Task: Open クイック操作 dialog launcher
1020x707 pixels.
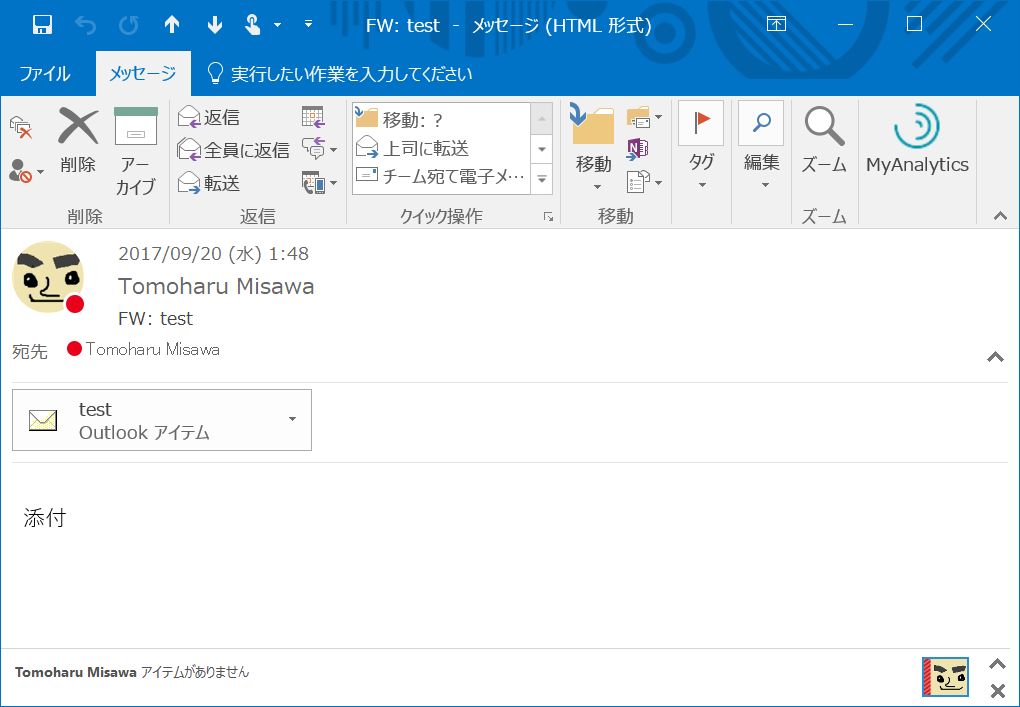Action: 548,217
